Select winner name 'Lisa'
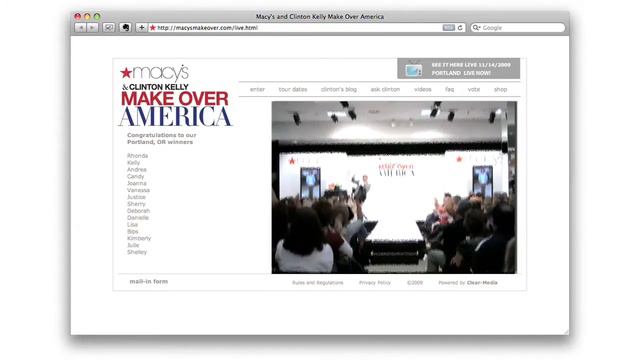640x360 pixels. click(x=132, y=225)
